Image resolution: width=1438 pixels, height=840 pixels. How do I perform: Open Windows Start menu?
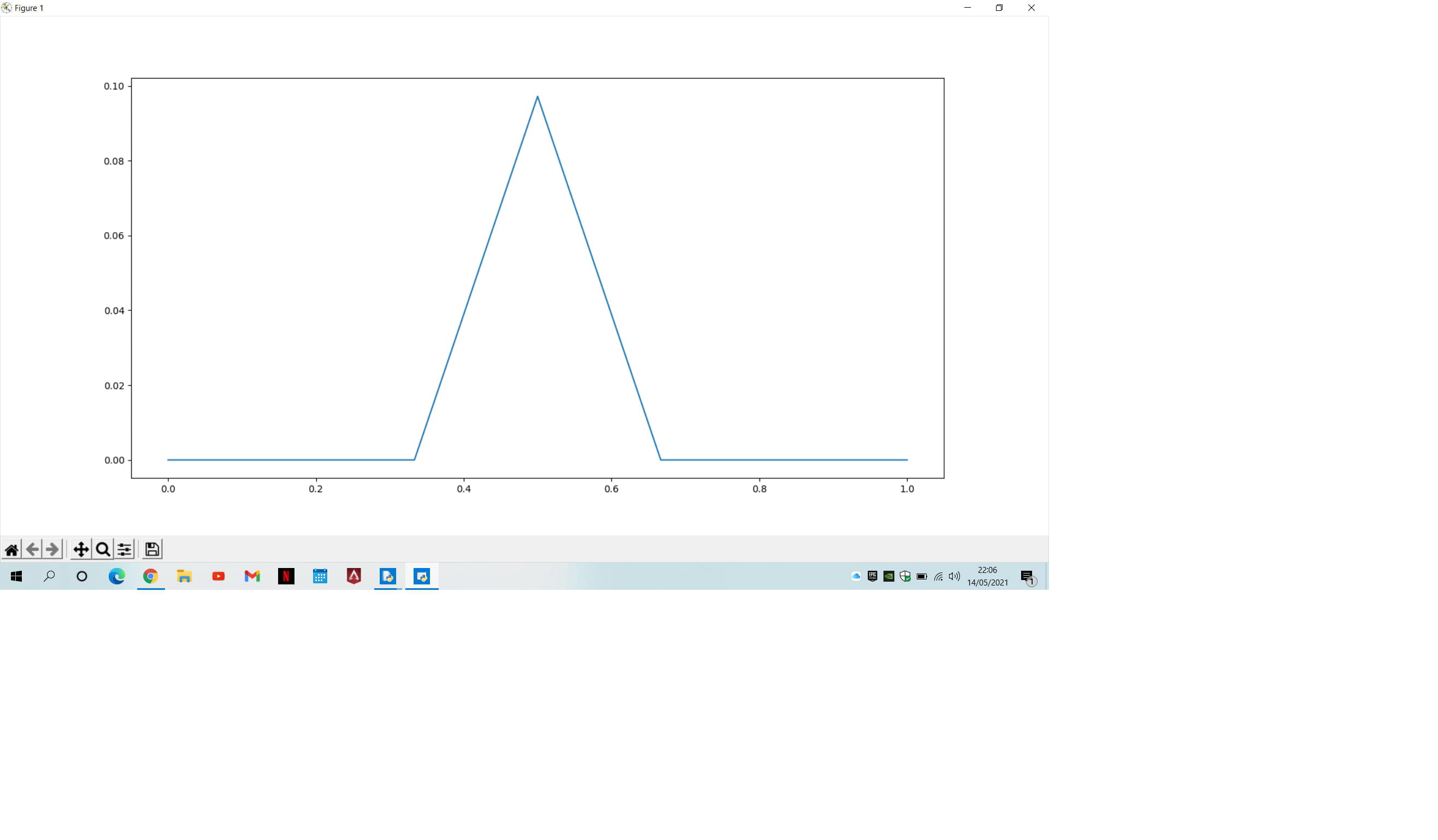tap(16, 577)
